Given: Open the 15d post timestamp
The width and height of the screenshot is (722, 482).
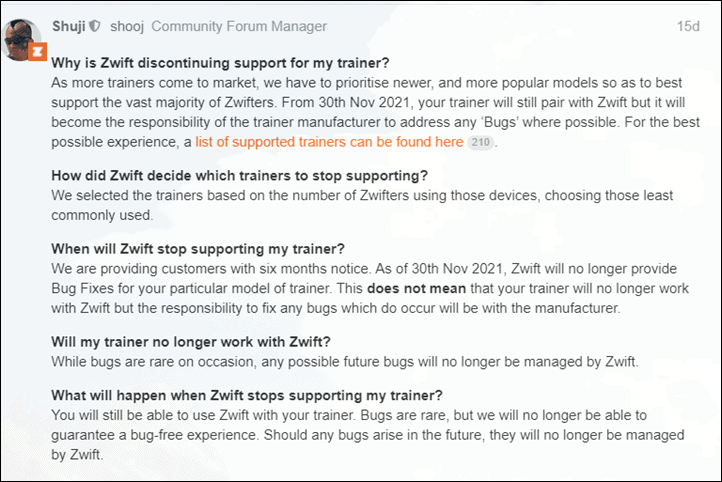Looking at the screenshot, I should tap(688, 26).
